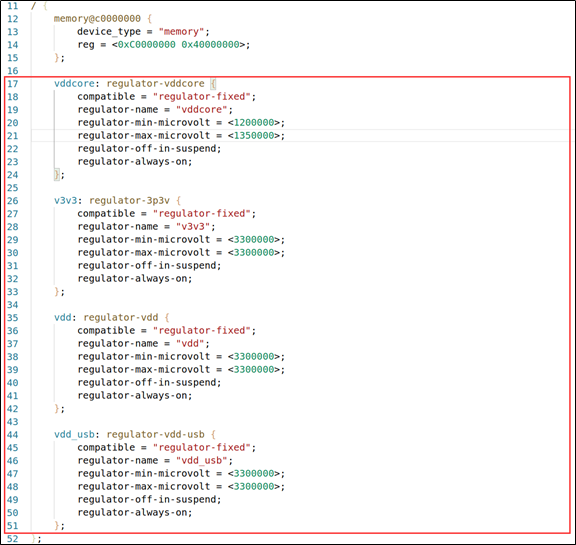
Task: Click the "v3v3" string on line 28
Action: pos(193,227)
